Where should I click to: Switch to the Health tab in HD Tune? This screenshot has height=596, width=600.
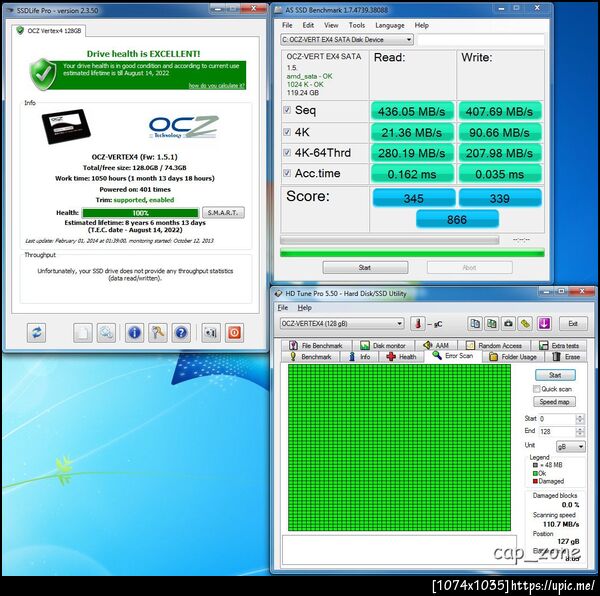(401, 357)
